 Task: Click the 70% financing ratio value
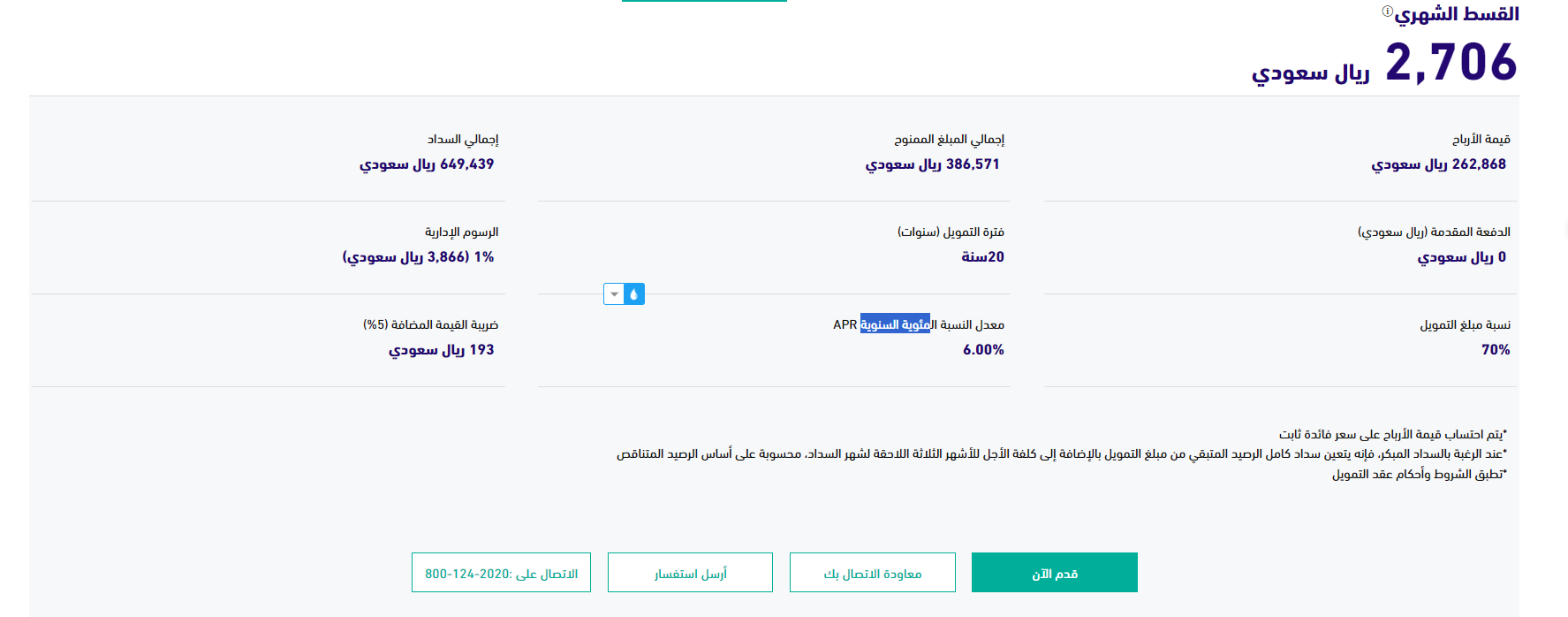click(1496, 350)
